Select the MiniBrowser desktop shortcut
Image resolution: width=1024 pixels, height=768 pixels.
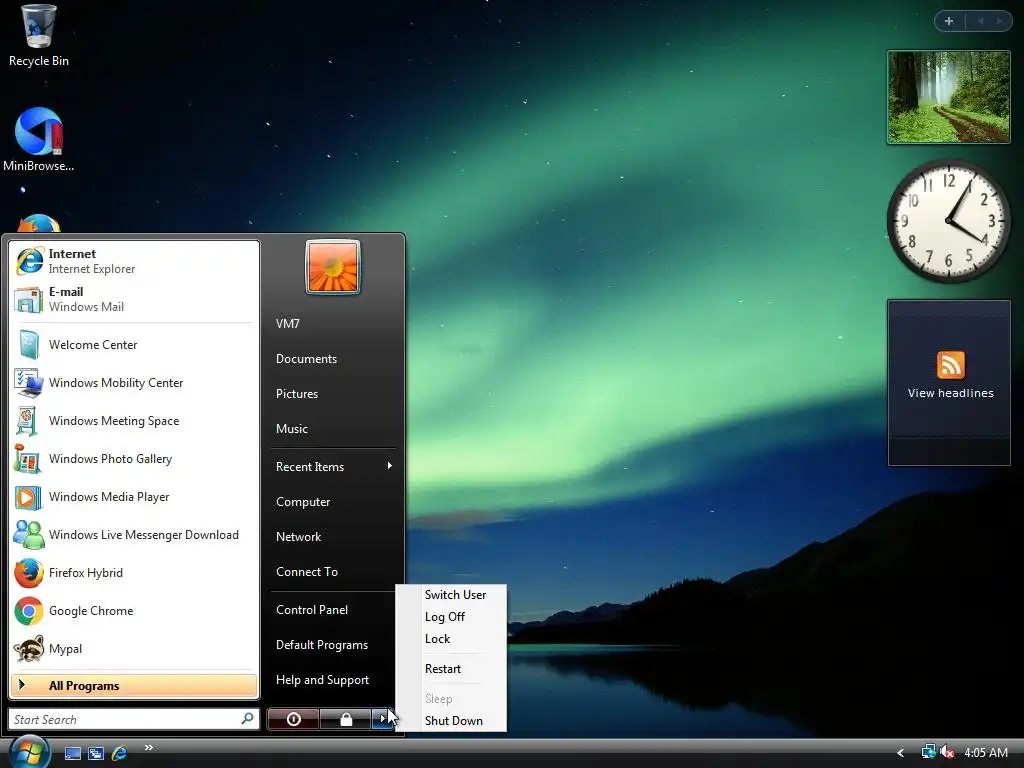(39, 140)
